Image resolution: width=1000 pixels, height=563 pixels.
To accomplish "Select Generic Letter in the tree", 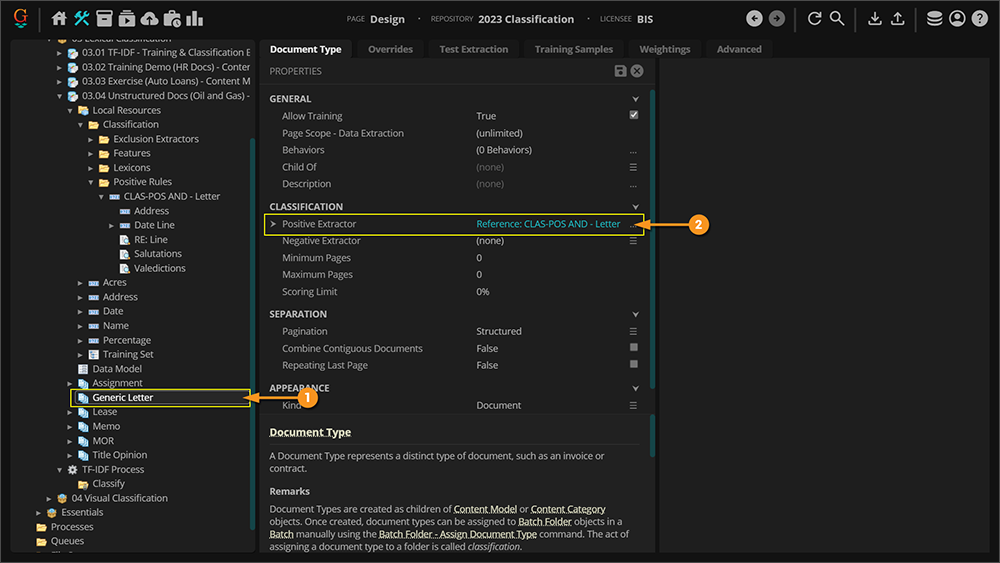I will tap(122, 398).
